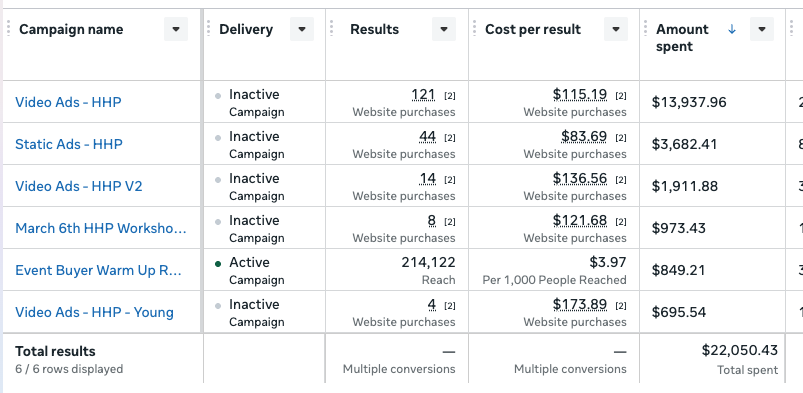Click the $13,937.96 amount spent
This screenshot has width=803, height=393.
[689, 102]
